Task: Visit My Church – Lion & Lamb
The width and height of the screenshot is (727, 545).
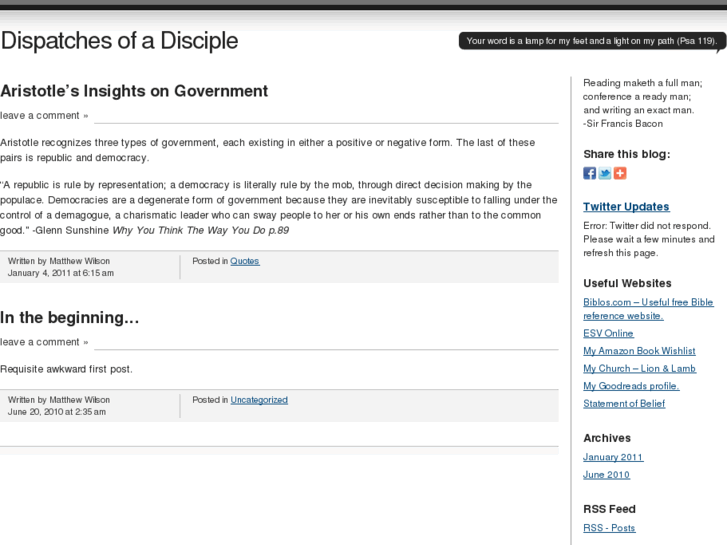Action: (x=639, y=369)
